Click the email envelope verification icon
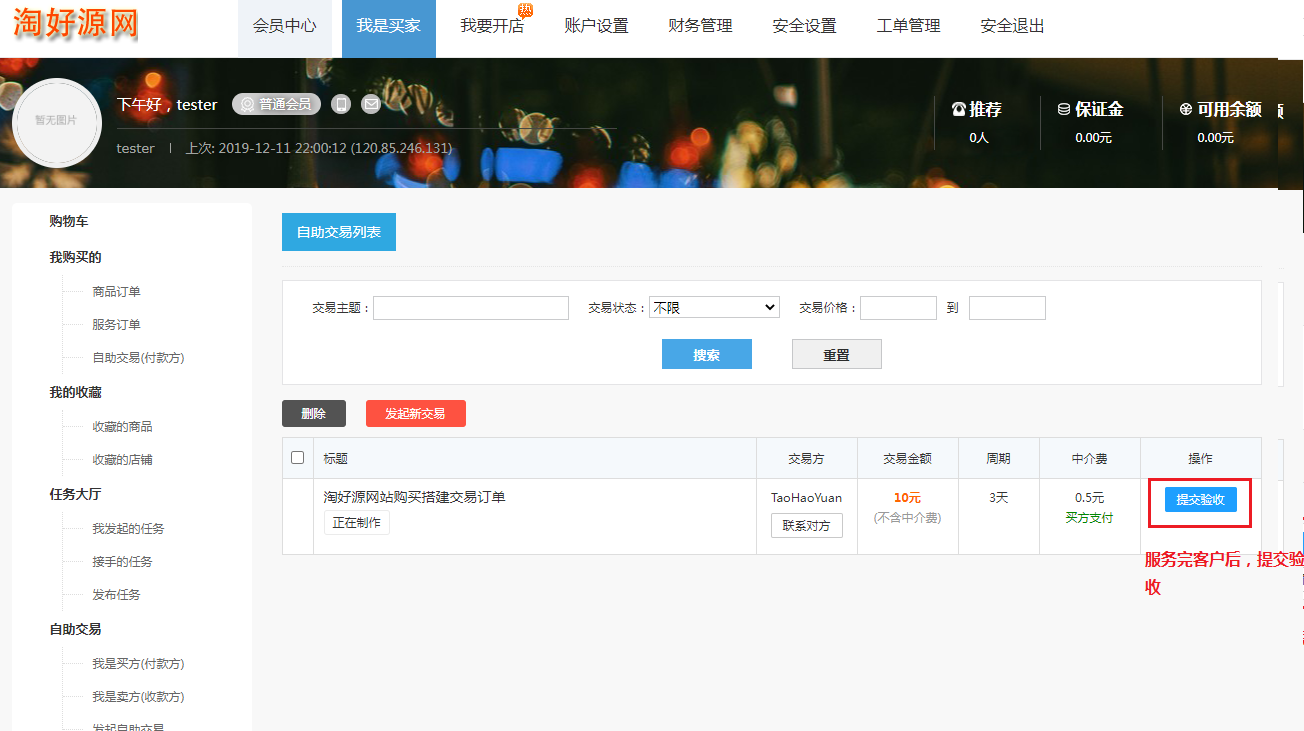The image size is (1304, 731). coord(371,104)
